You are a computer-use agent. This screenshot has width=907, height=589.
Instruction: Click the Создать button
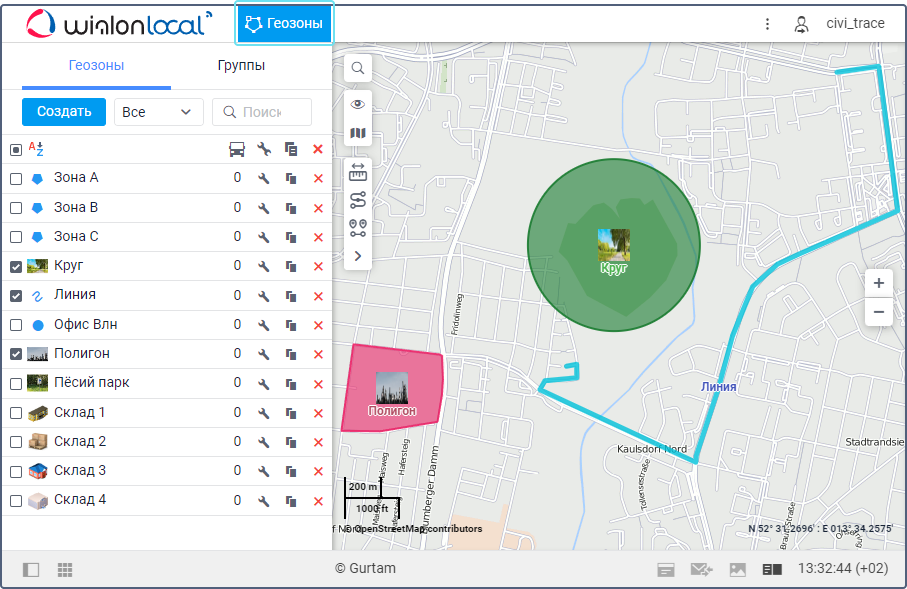(x=64, y=112)
